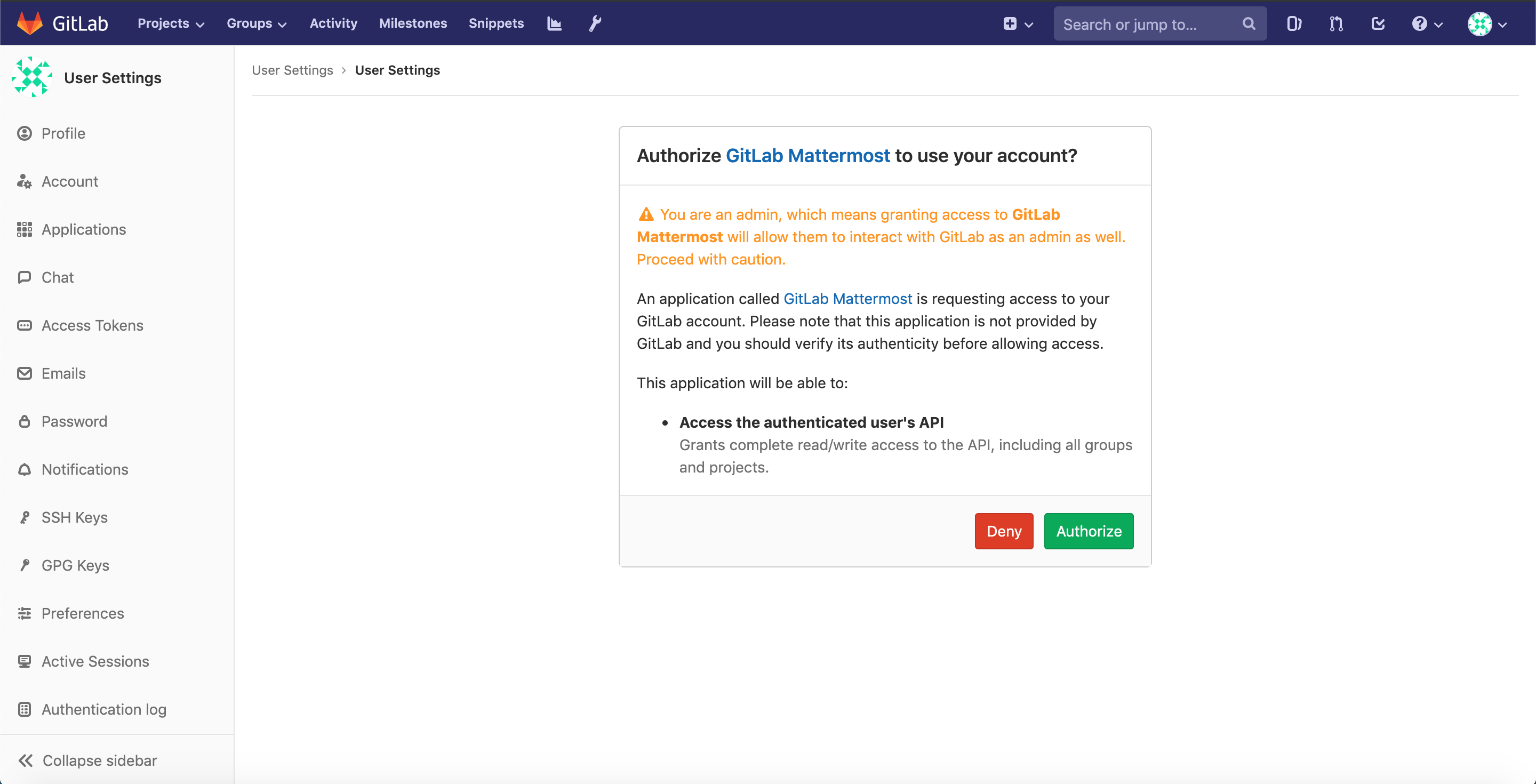Click the Preferences sliders icon

point(25,613)
